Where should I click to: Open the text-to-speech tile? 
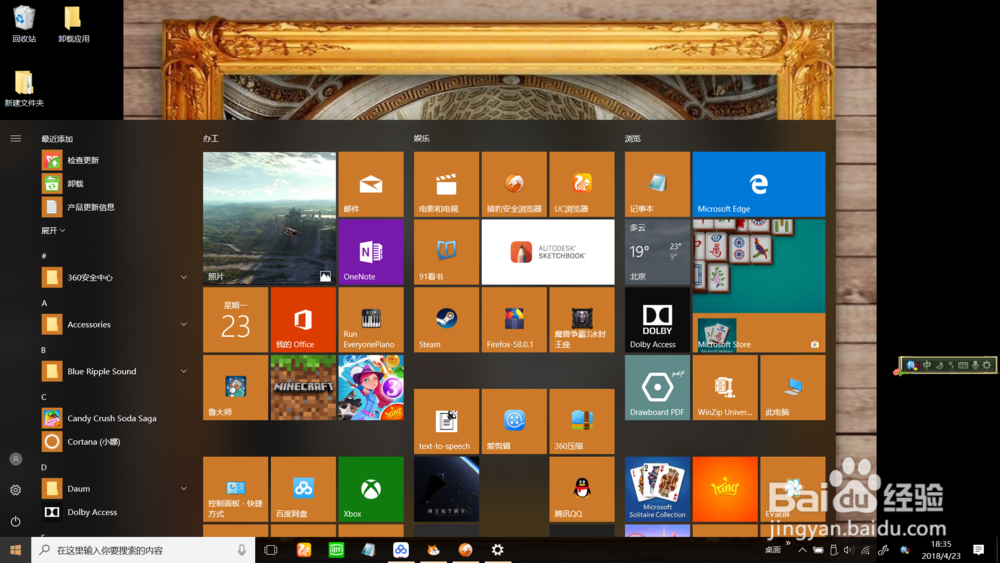[446, 421]
